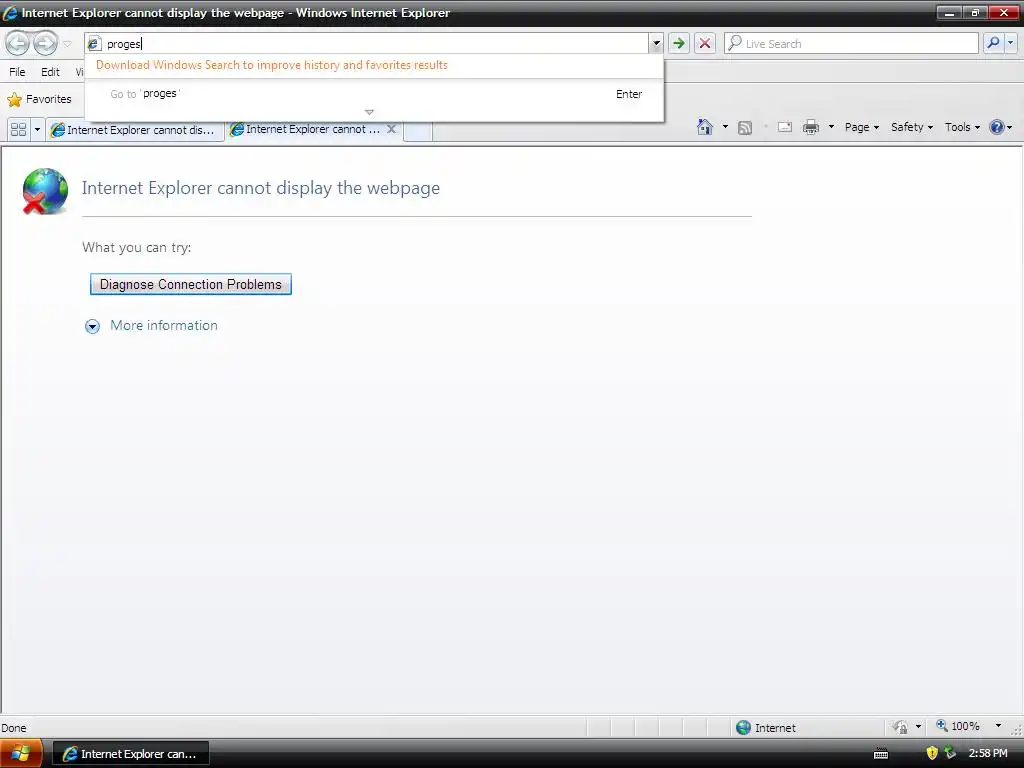
Task: Click the Internet Explorer taskbar button
Action: pyautogui.click(x=130, y=754)
